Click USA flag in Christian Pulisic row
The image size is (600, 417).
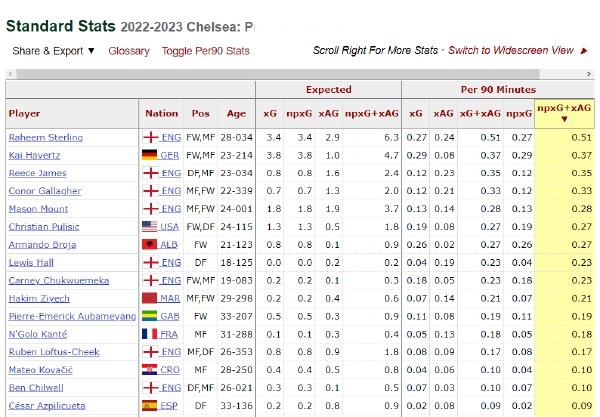(x=149, y=227)
